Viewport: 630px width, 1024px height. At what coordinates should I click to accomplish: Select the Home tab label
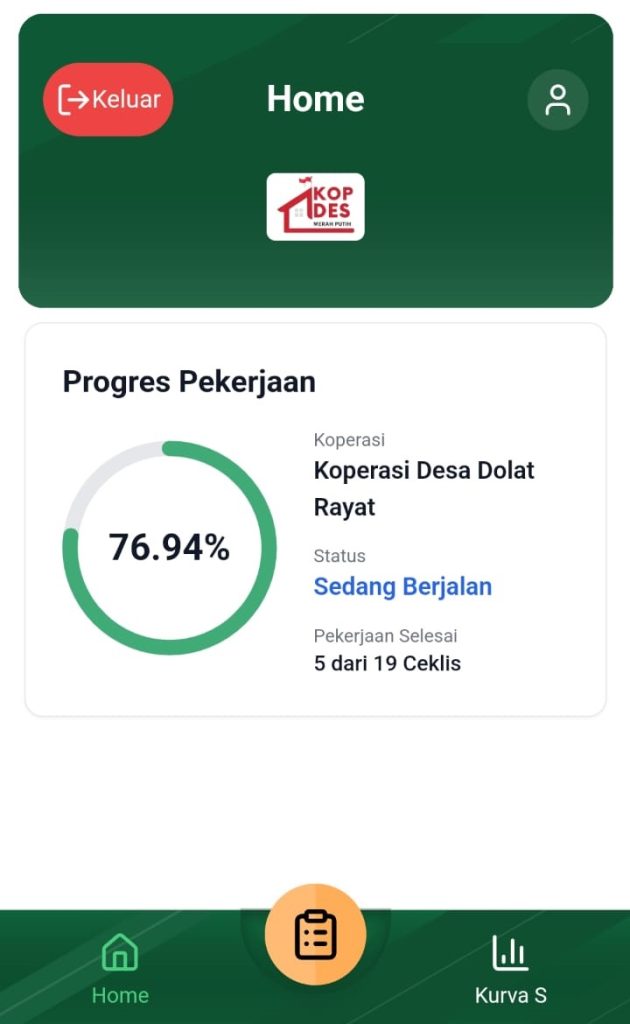pyautogui.click(x=120, y=995)
